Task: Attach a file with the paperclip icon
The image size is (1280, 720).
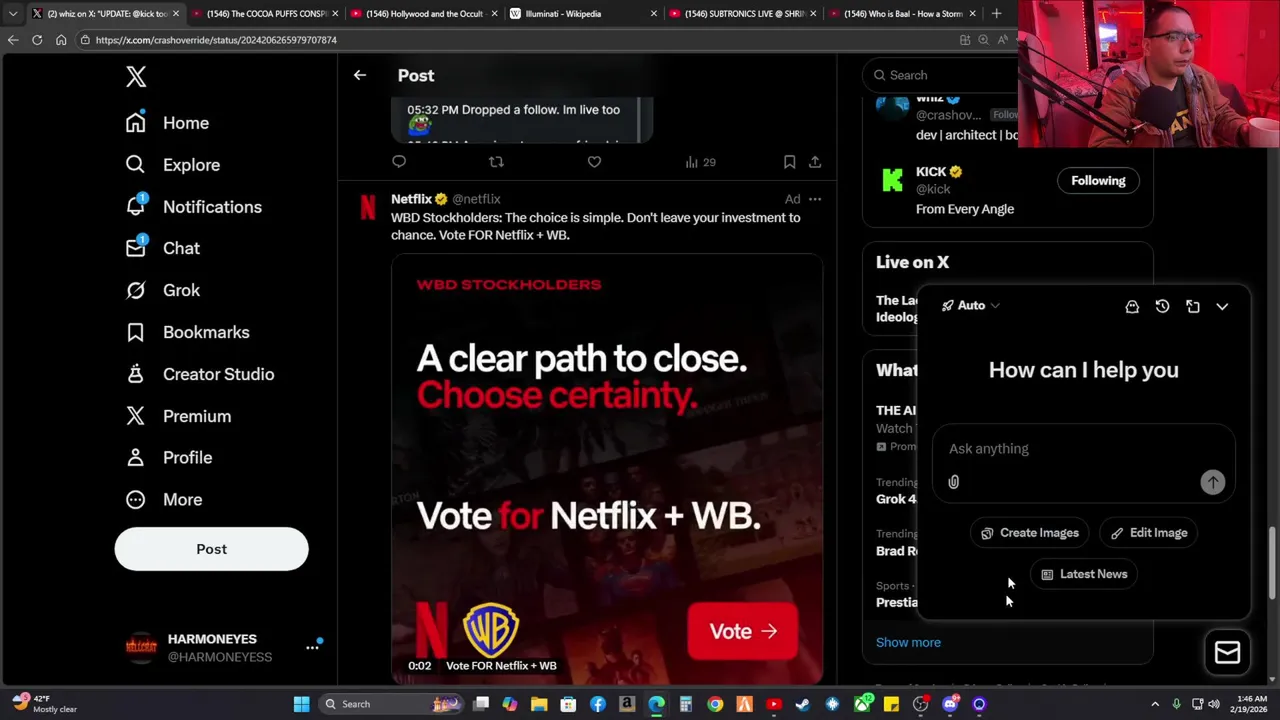Action: [954, 482]
